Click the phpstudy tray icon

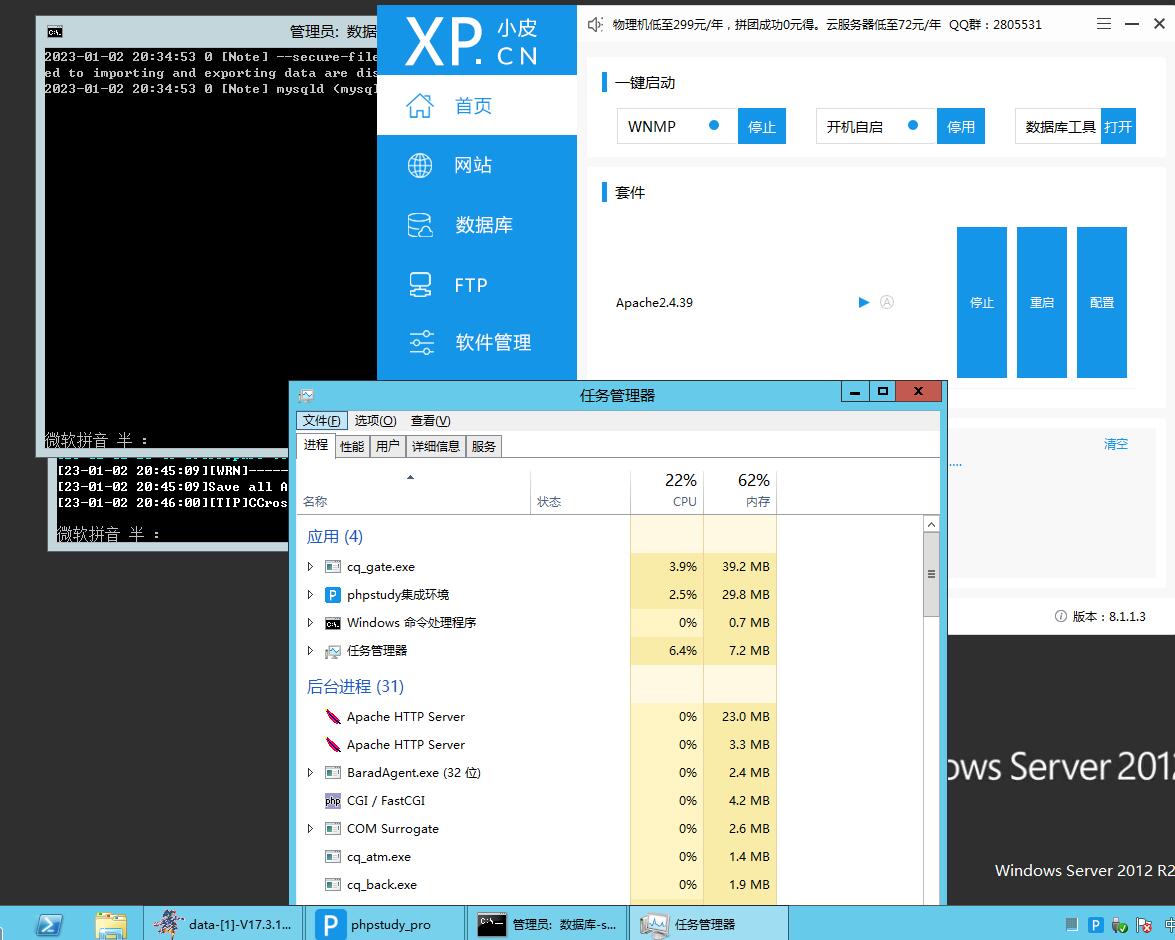[x=1096, y=925]
